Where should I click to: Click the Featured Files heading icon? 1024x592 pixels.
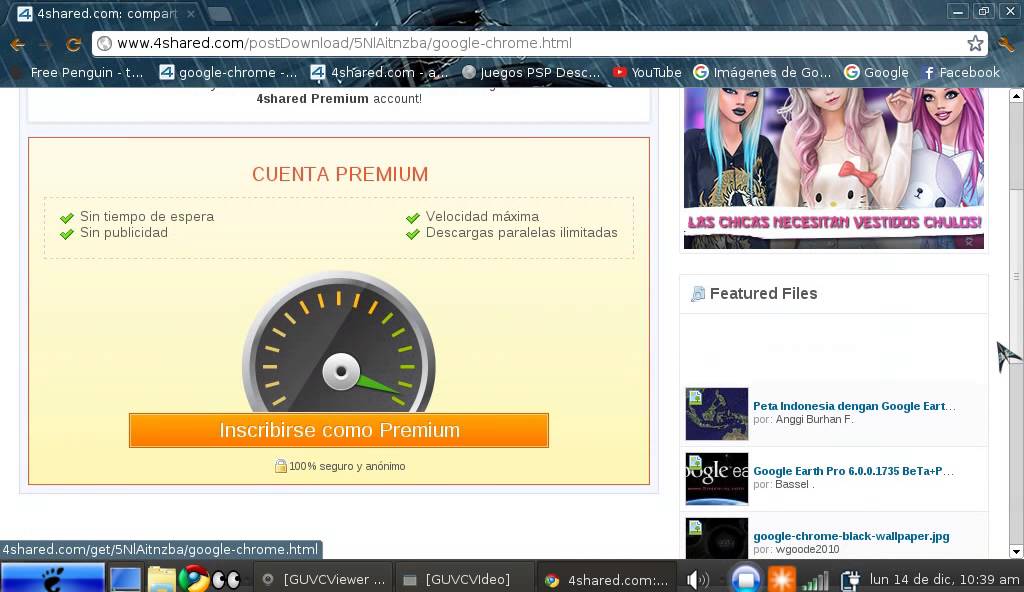point(698,294)
